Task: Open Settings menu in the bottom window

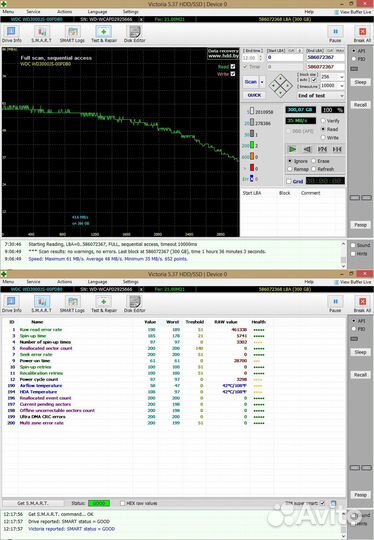Action: point(131,282)
